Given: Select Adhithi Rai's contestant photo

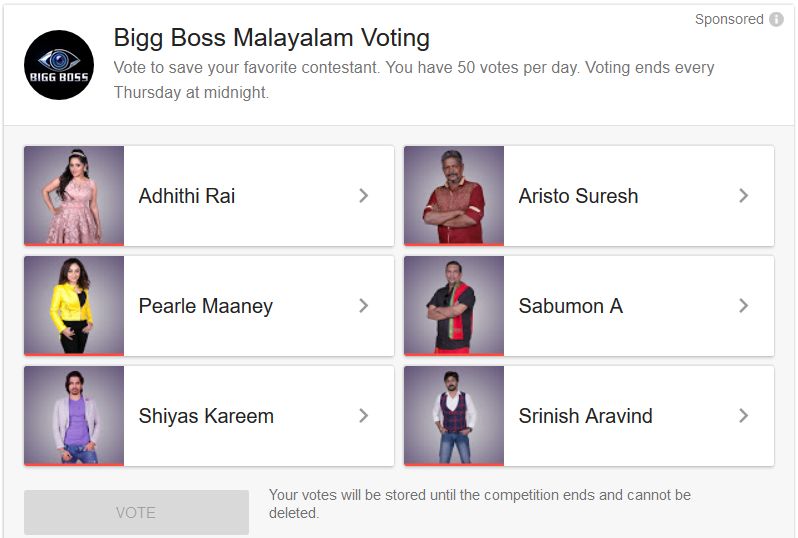Looking at the screenshot, I should (x=74, y=195).
